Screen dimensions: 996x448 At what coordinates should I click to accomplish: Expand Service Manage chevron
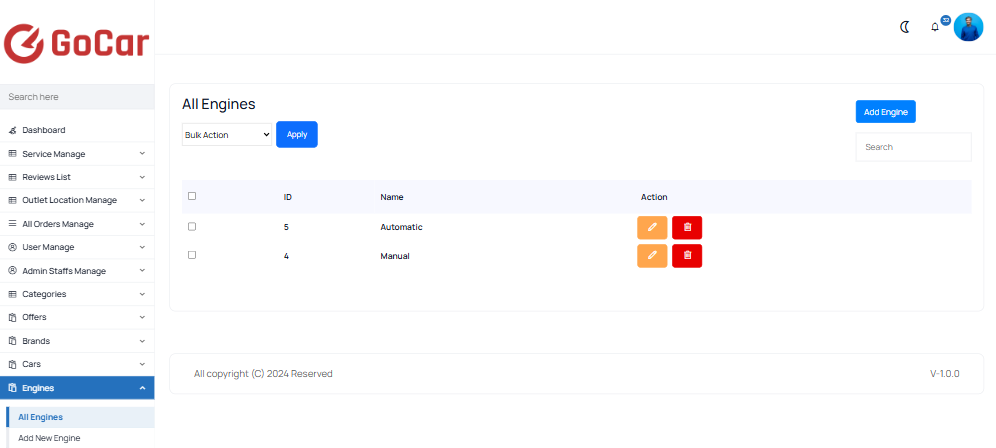[x=142, y=153]
